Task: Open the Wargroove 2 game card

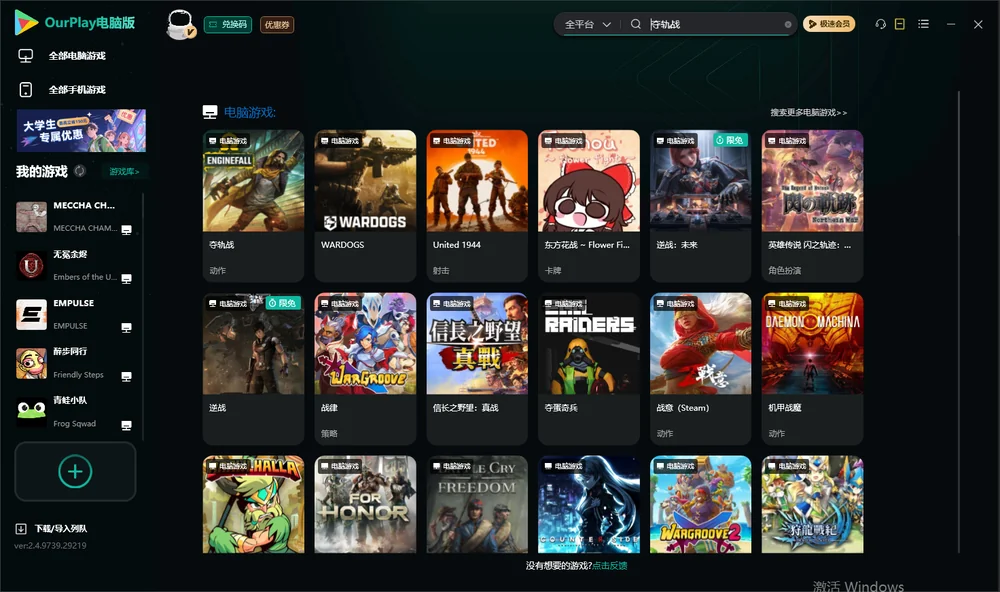Action: 700,504
